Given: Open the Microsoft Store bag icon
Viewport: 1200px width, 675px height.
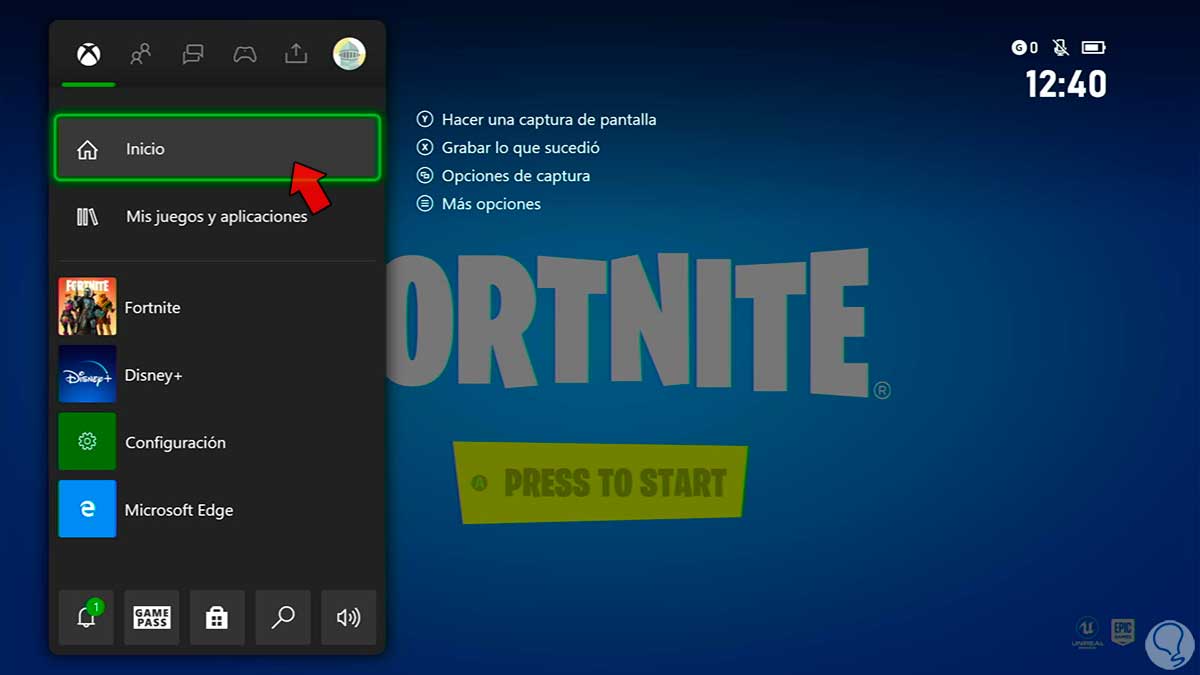Looking at the screenshot, I should click(x=217, y=617).
